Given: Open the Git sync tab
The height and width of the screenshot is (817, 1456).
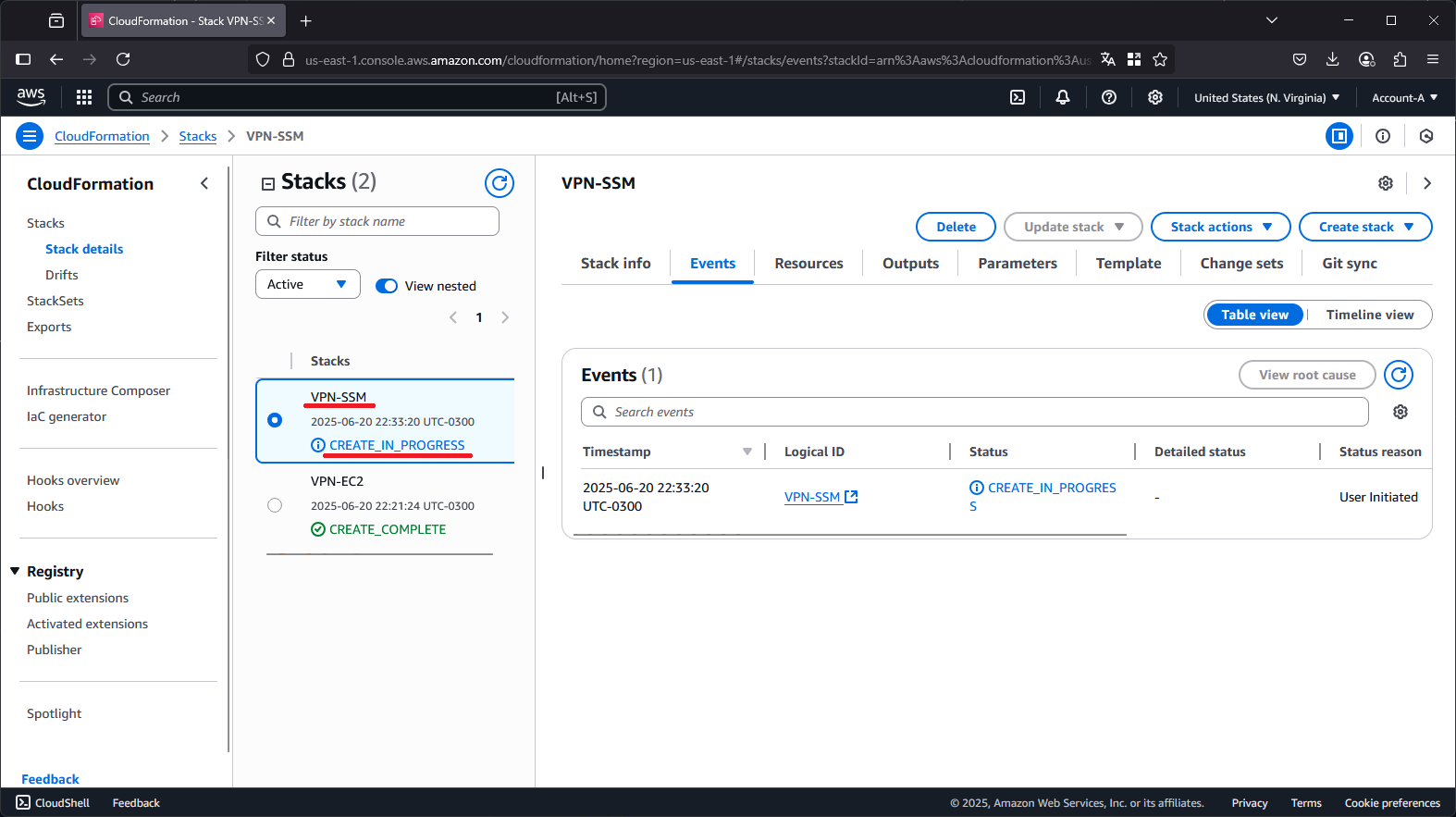Looking at the screenshot, I should pyautogui.click(x=1350, y=263).
